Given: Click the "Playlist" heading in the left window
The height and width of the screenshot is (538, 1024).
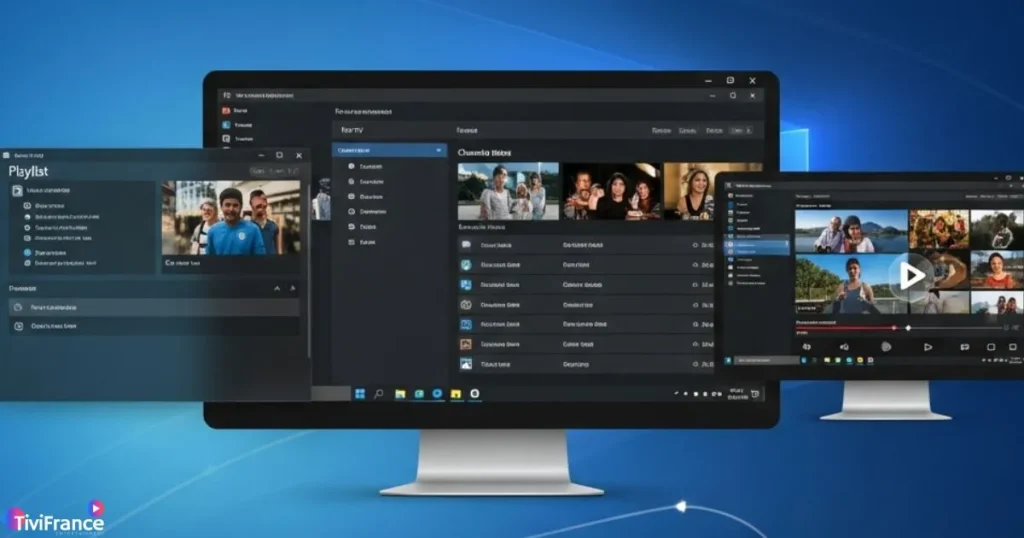Looking at the screenshot, I should coord(28,172).
